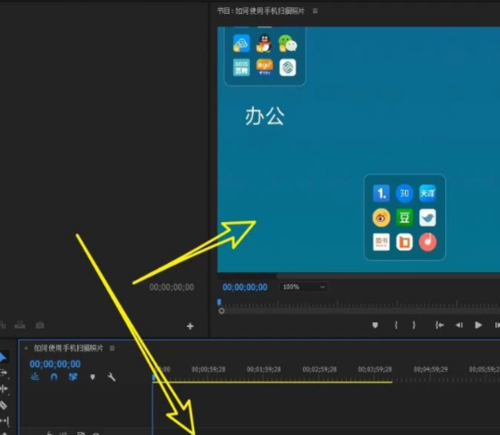Image resolution: width=500 pixels, height=435 pixels.
Task: Select the Ripple Edit tool
Action: pos(4,389)
